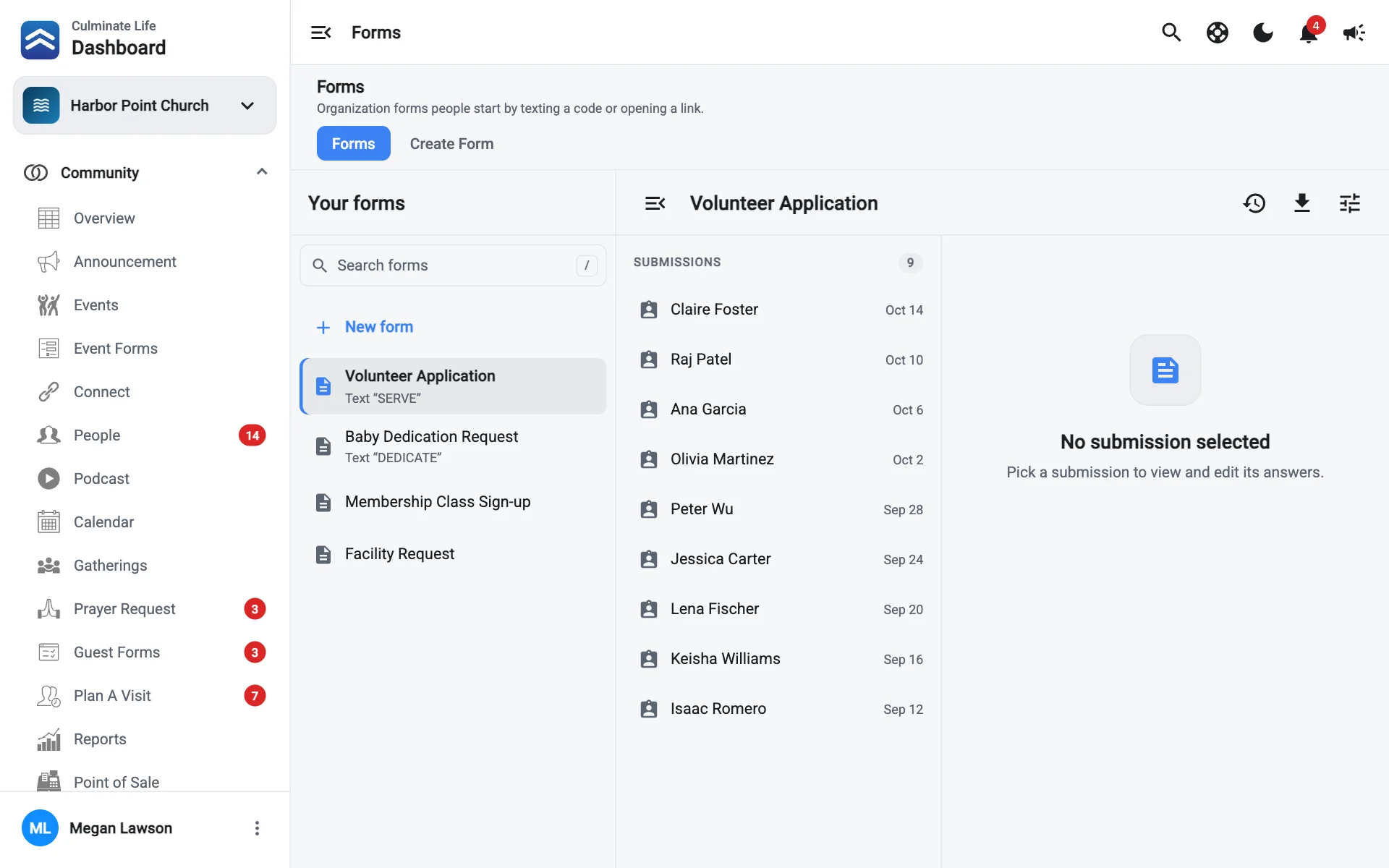Open Claire Foster's submission

[779, 310]
